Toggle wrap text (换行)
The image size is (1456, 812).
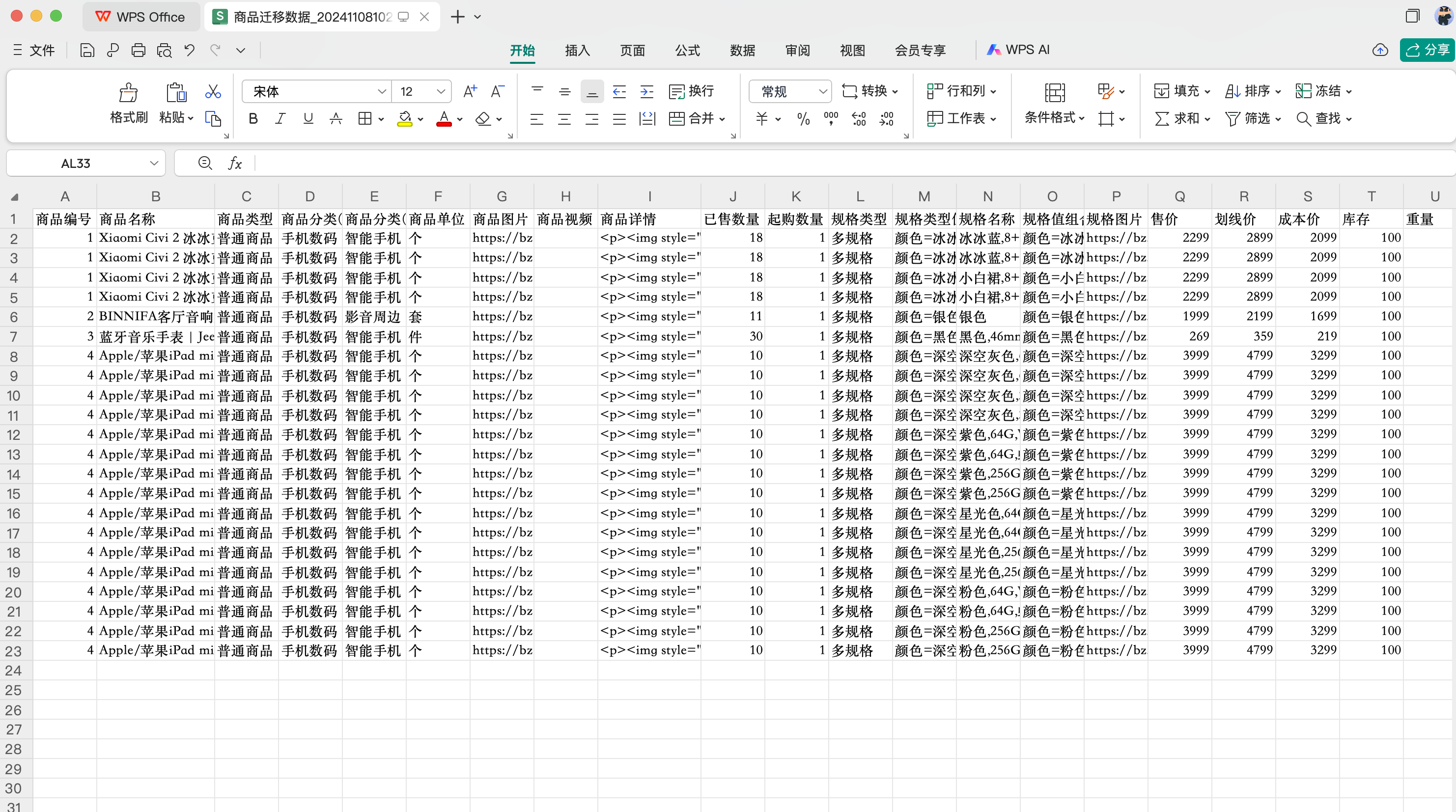[691, 91]
